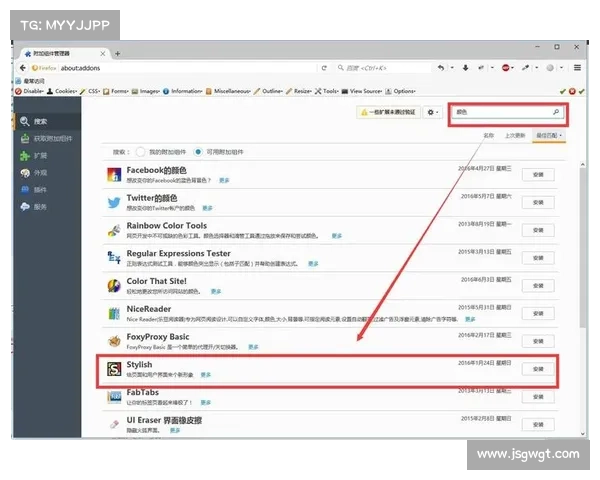Sort results by 名称

[489, 136]
